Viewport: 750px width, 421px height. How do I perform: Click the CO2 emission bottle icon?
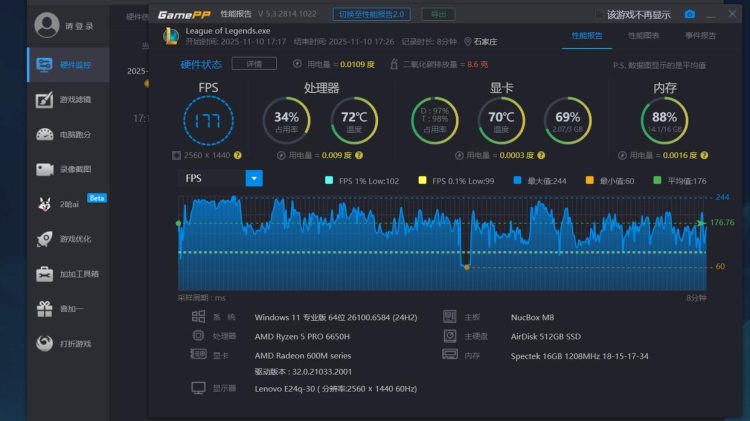pos(394,64)
